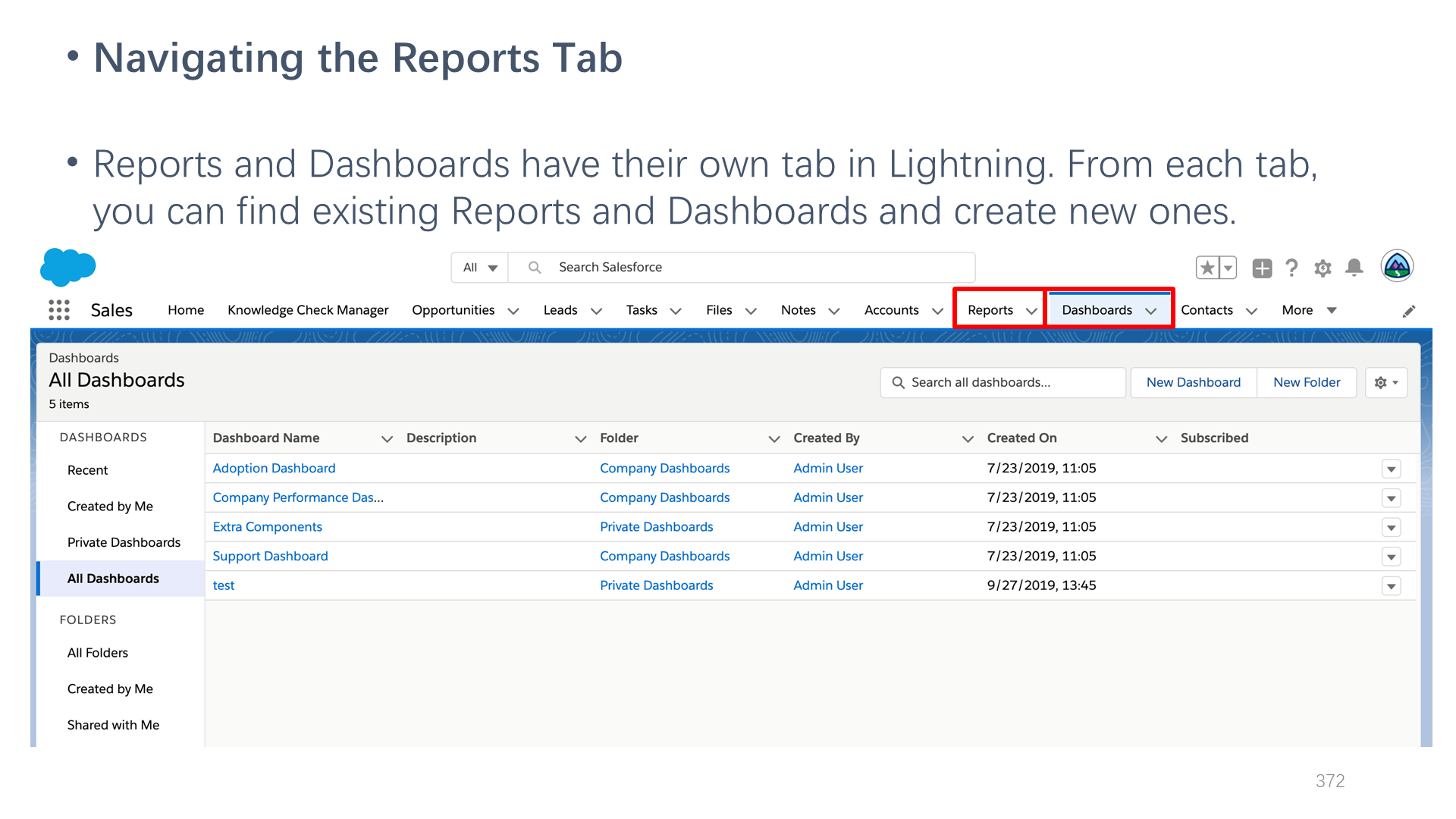Open the Tasks tab

click(x=642, y=310)
